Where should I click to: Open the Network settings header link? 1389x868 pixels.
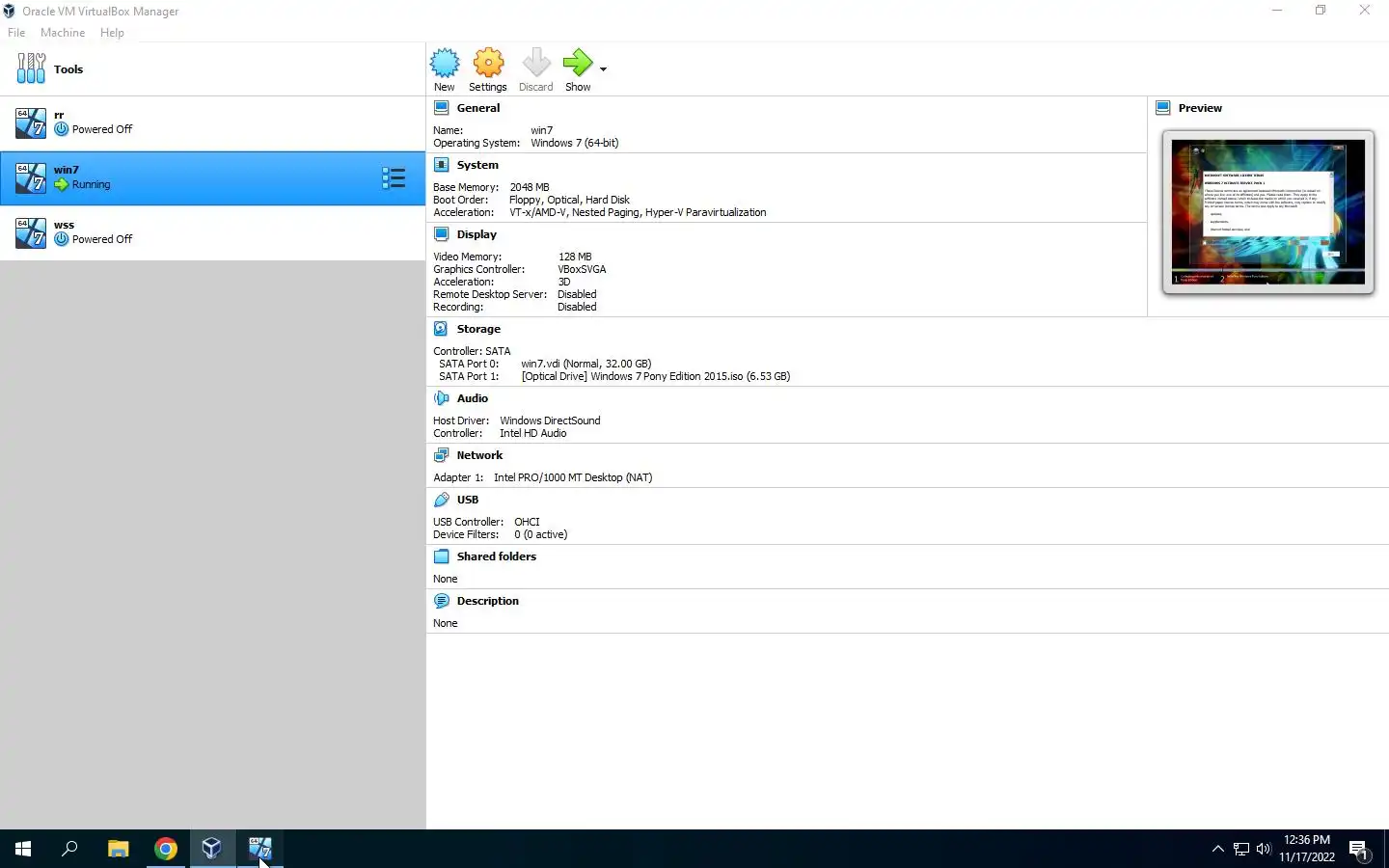(479, 455)
